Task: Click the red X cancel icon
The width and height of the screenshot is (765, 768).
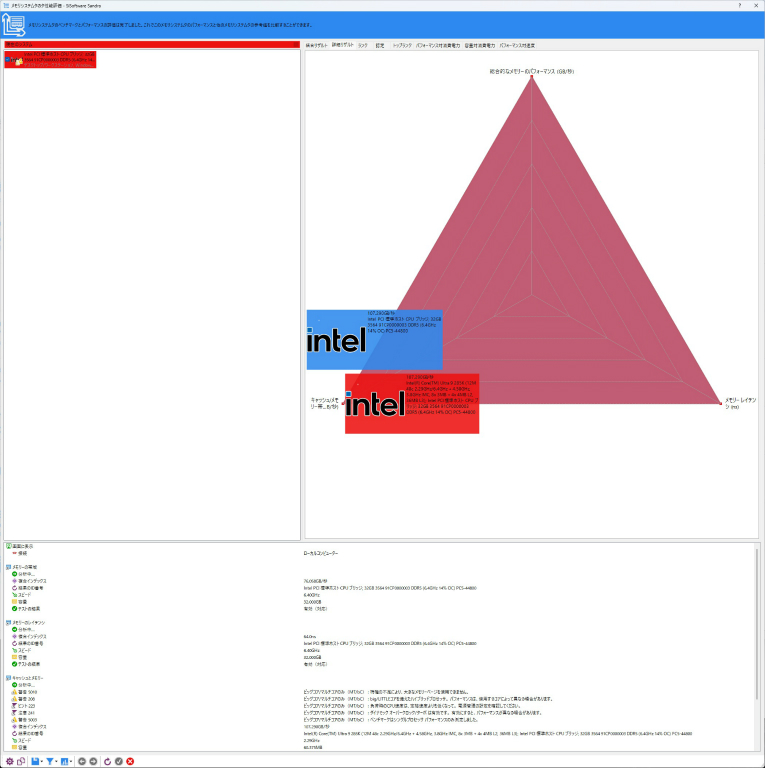Action: tap(130, 761)
